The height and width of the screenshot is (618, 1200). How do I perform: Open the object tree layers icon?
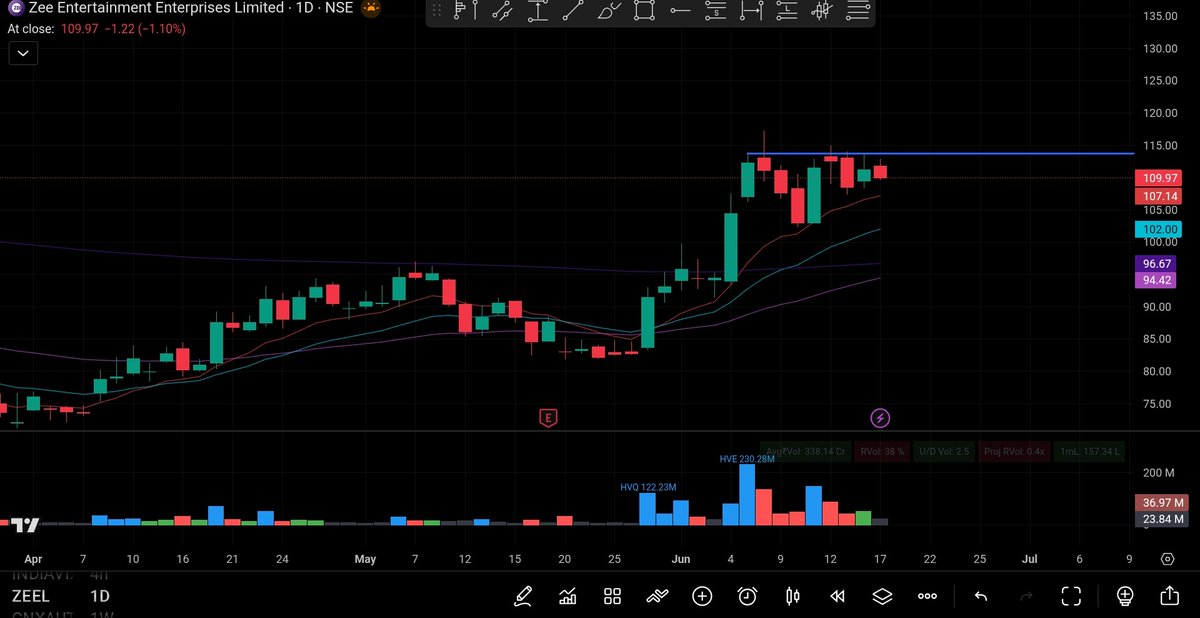(881, 596)
